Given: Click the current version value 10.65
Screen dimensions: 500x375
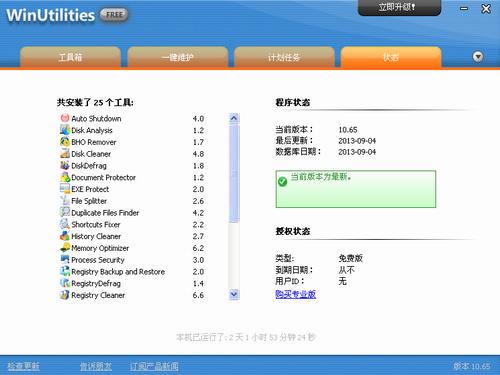Looking at the screenshot, I should pyautogui.click(x=348, y=130).
